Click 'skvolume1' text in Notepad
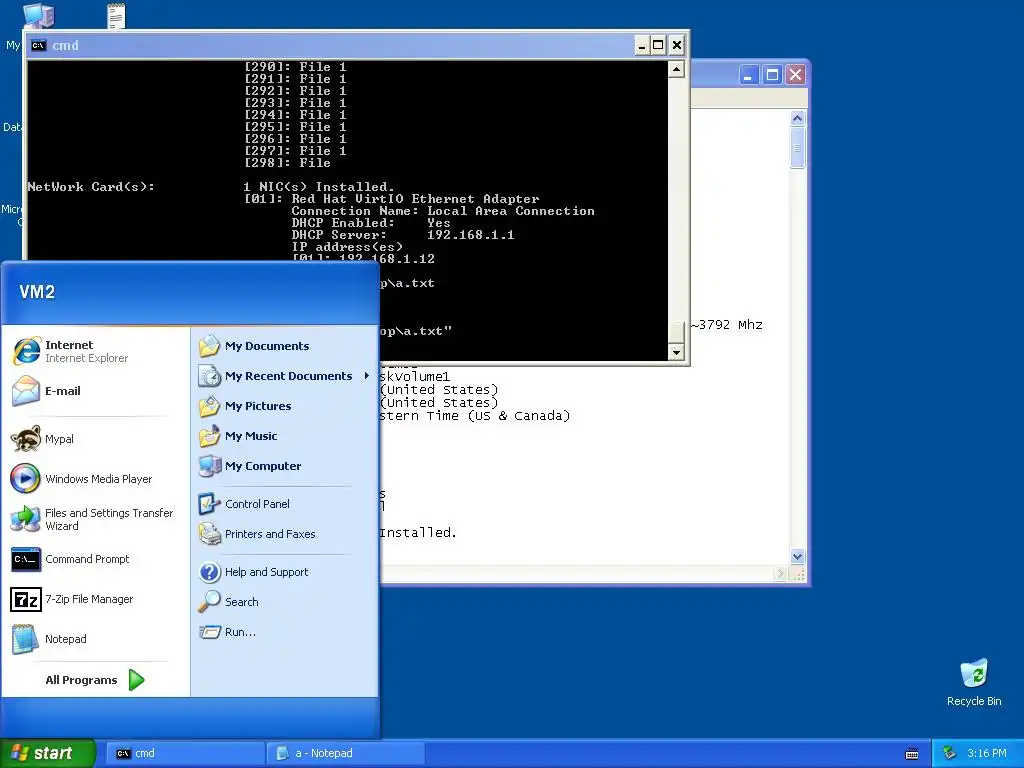The image size is (1024, 768). tap(414, 377)
